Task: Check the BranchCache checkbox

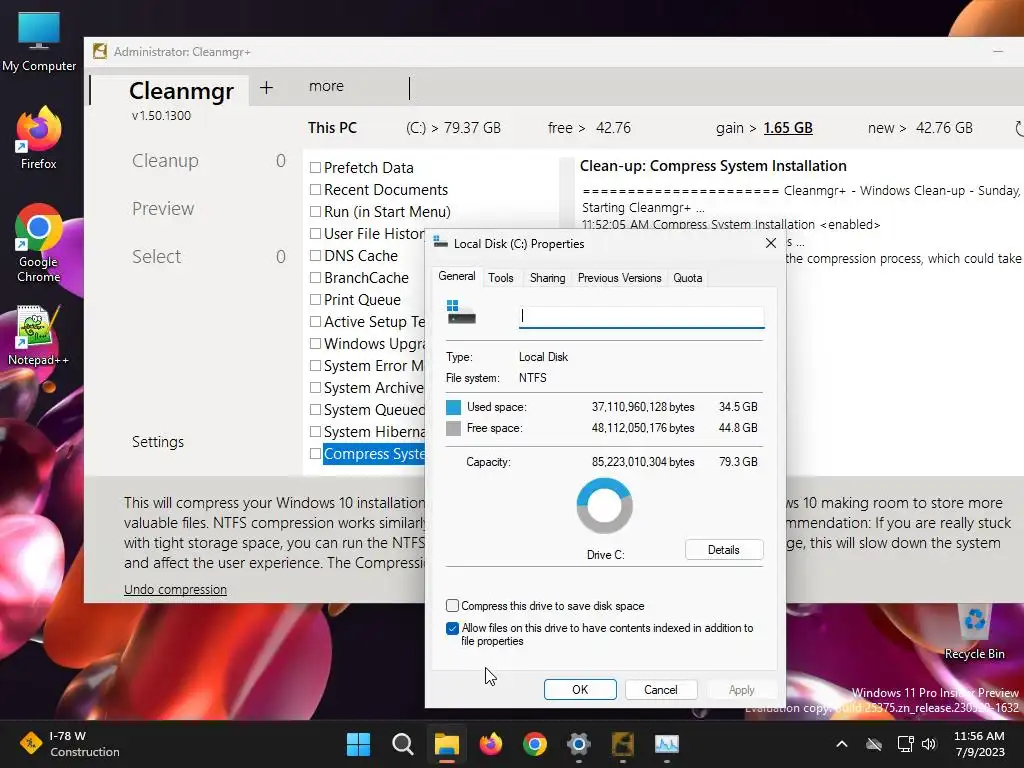Action: coord(315,278)
